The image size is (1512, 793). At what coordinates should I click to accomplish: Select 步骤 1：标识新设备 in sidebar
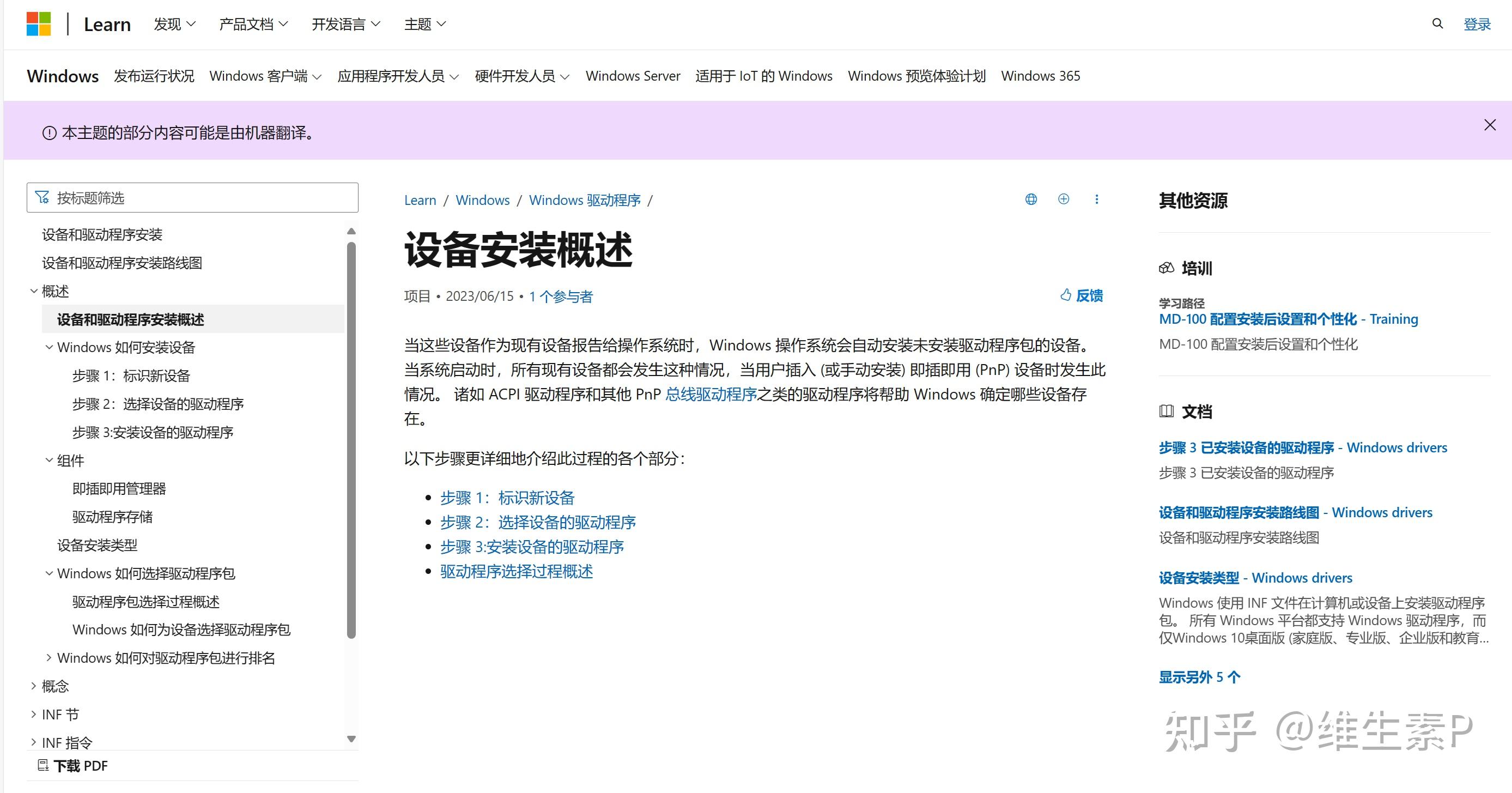(x=131, y=376)
